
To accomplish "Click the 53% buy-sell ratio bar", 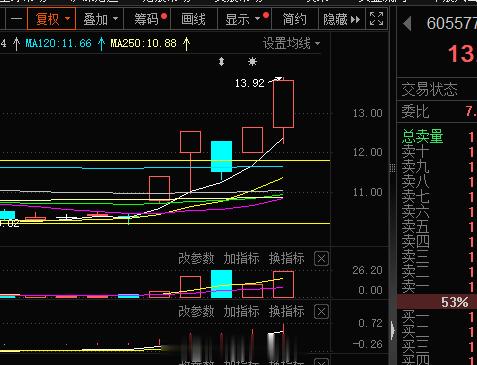I will [x=437, y=302].
